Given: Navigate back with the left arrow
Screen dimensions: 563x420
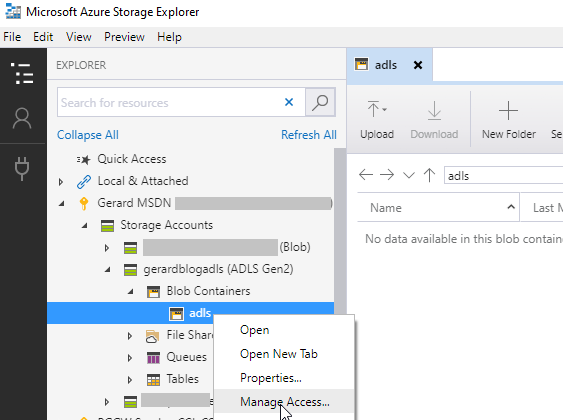Looking at the screenshot, I should [366, 175].
